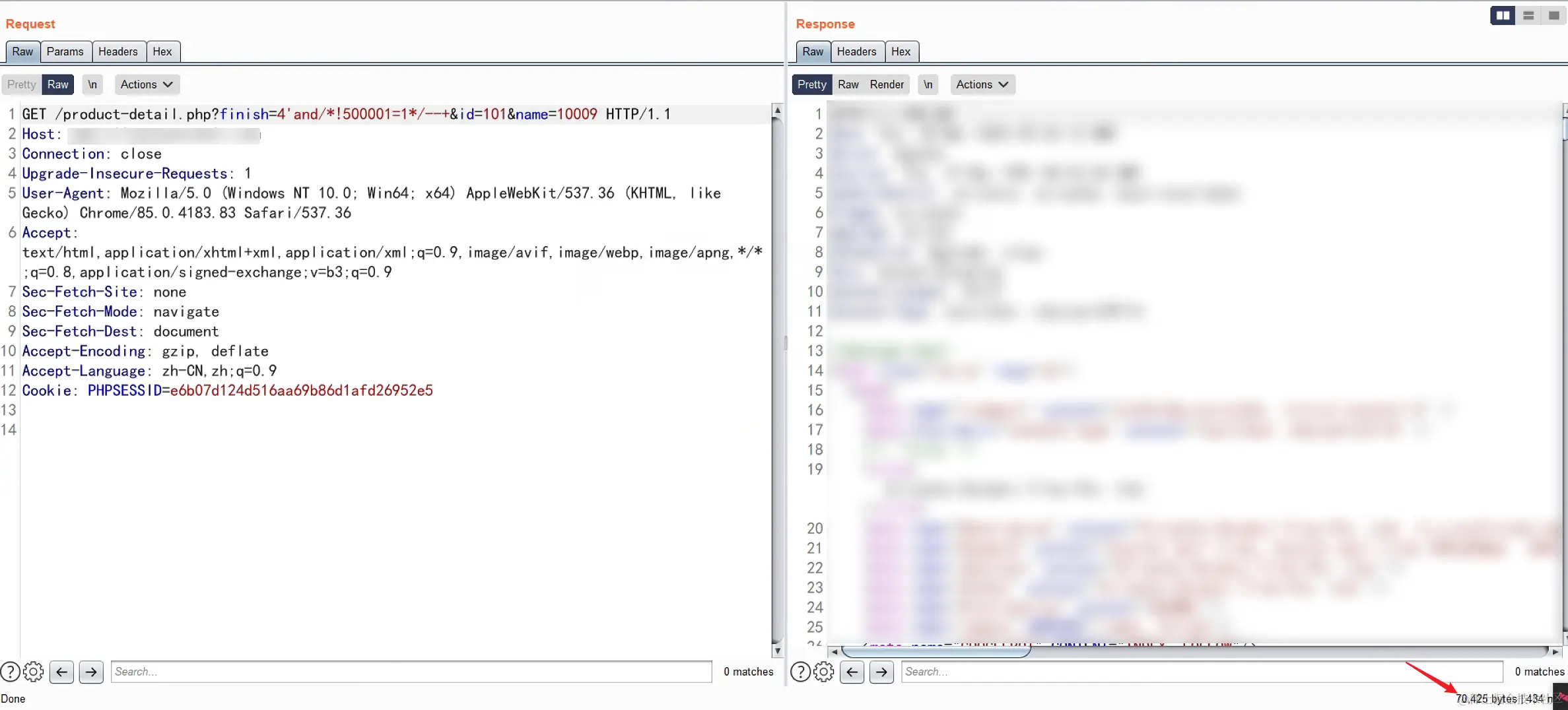Click Response horizontal scrollbar left arrow
This screenshot has height=710, width=1568.
(835, 651)
